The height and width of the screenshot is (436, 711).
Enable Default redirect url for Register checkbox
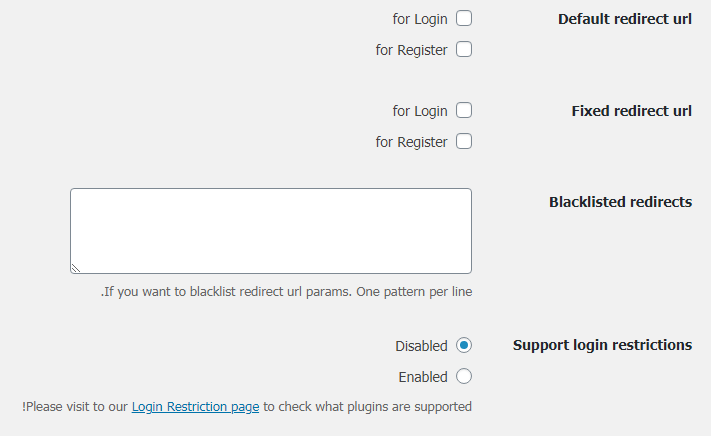464,49
